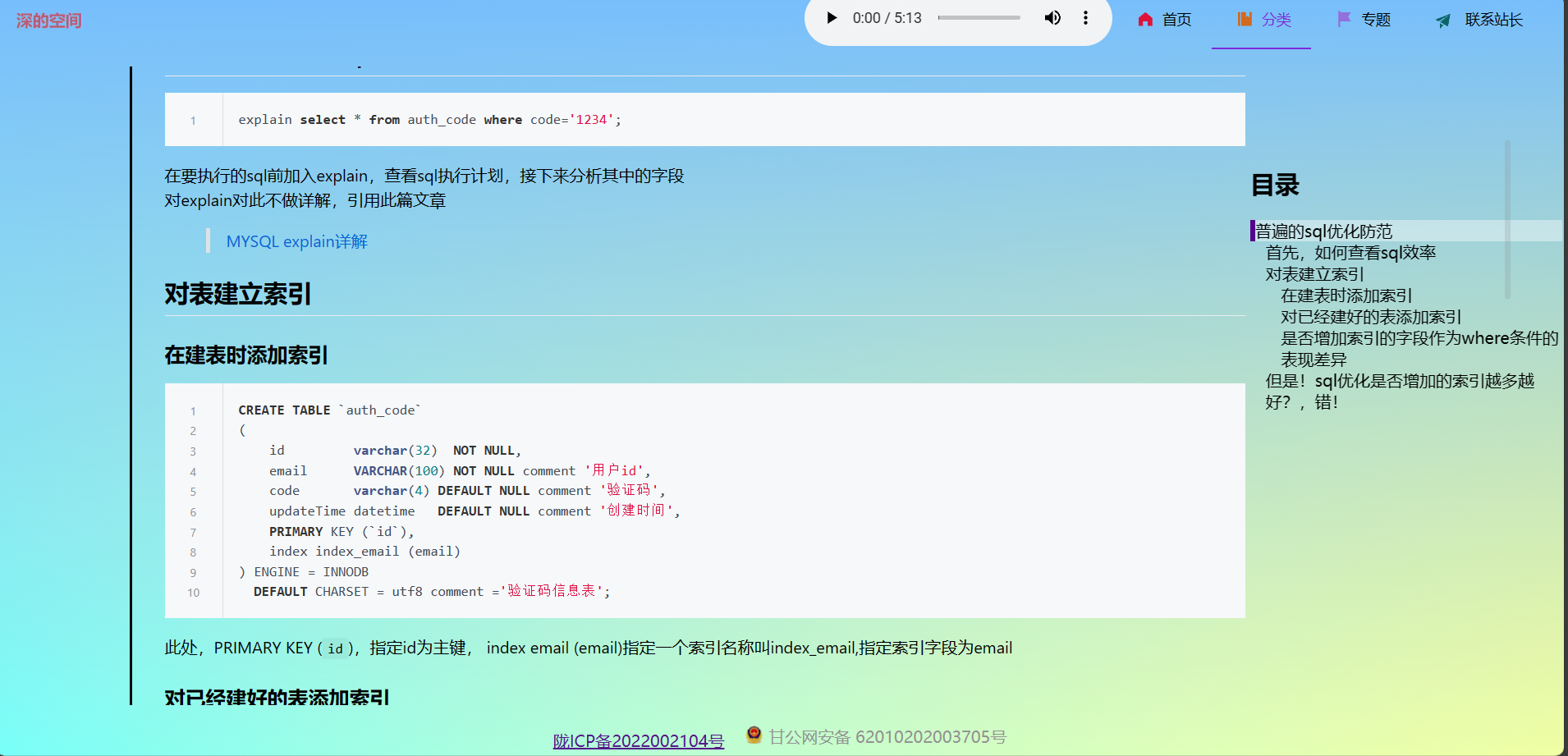The height and width of the screenshot is (756, 1568).
Task: Click the police badge icon in footer
Action: (754, 735)
